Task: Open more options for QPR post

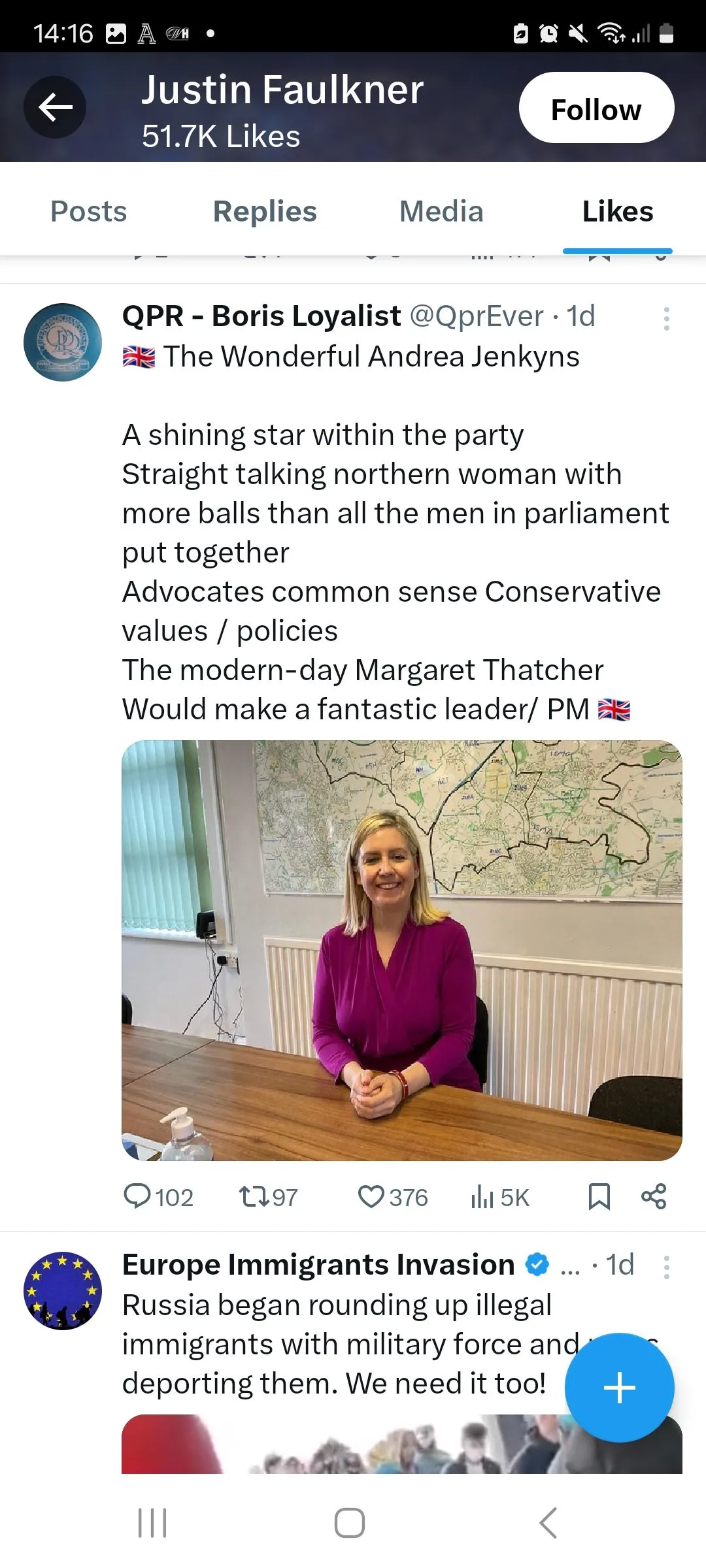Action: click(666, 319)
